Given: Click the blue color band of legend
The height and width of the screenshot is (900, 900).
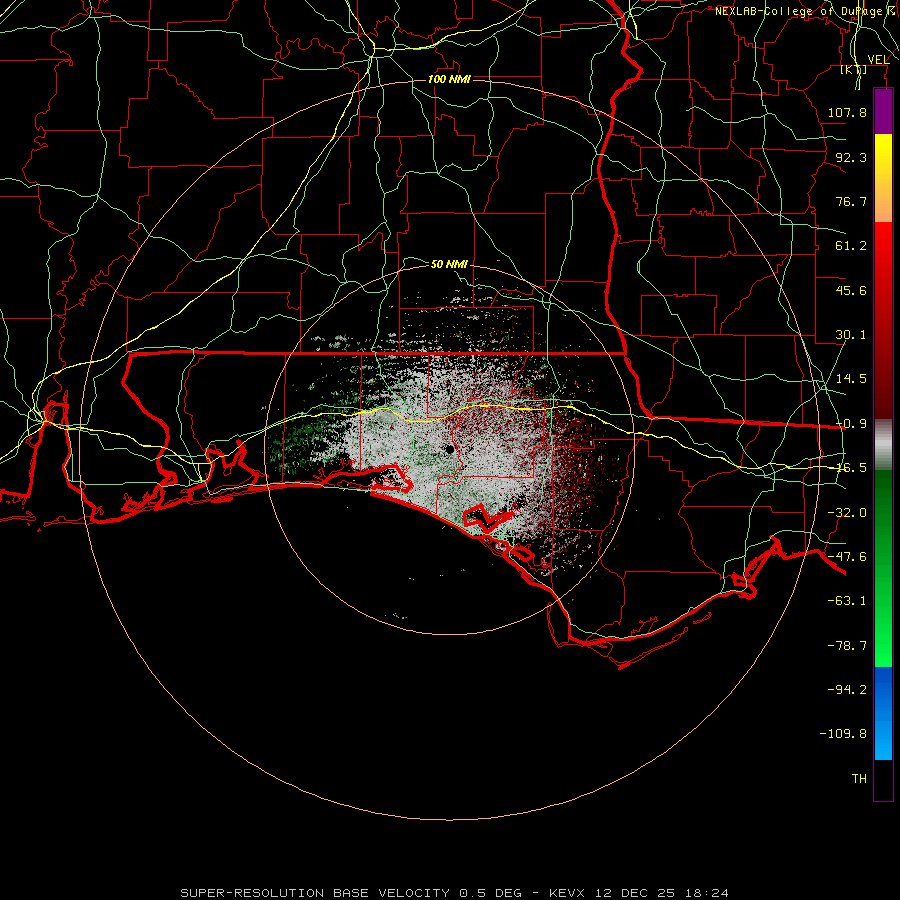Looking at the screenshot, I should (x=883, y=713).
